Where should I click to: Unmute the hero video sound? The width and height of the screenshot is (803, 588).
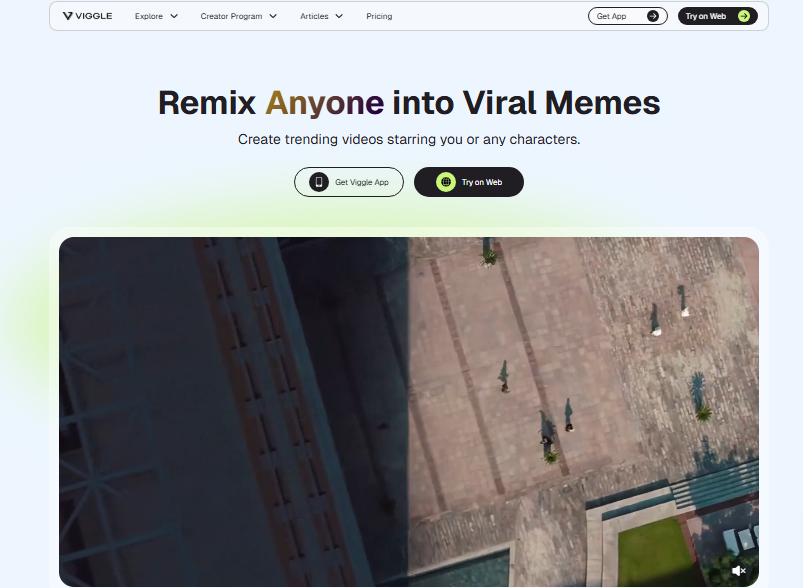[738, 571]
